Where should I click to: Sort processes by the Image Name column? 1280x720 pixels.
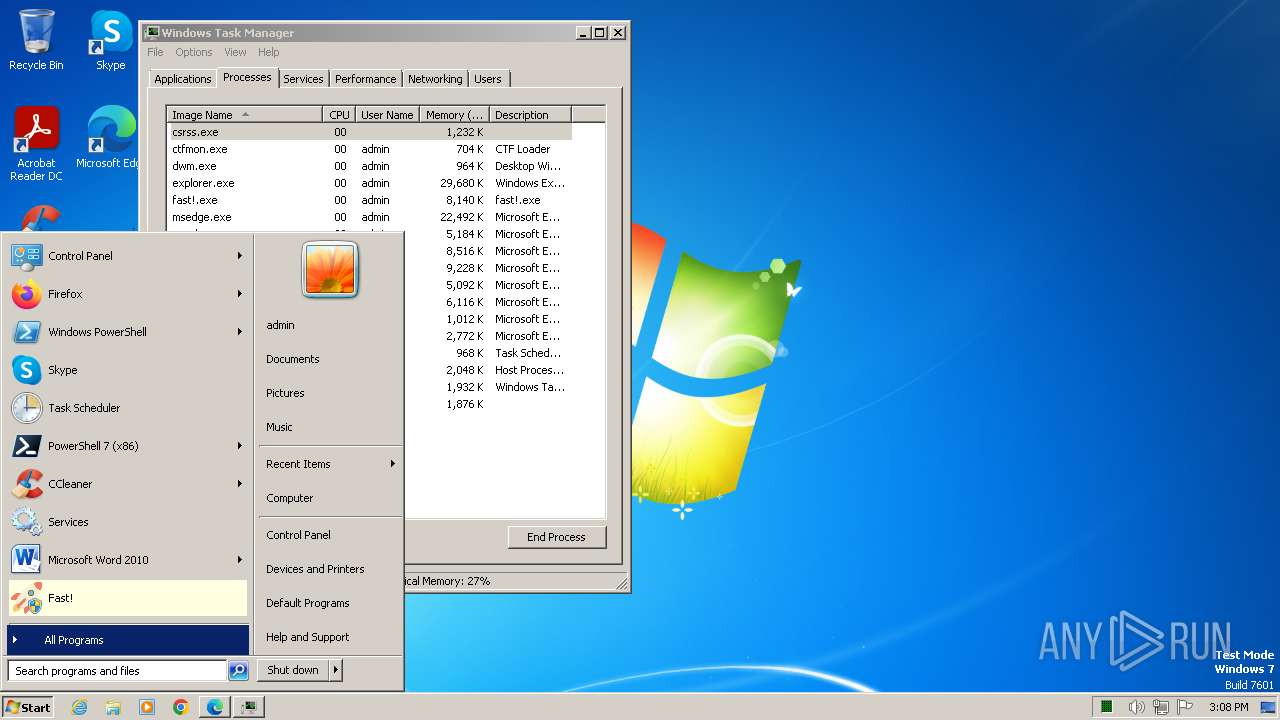coord(245,115)
